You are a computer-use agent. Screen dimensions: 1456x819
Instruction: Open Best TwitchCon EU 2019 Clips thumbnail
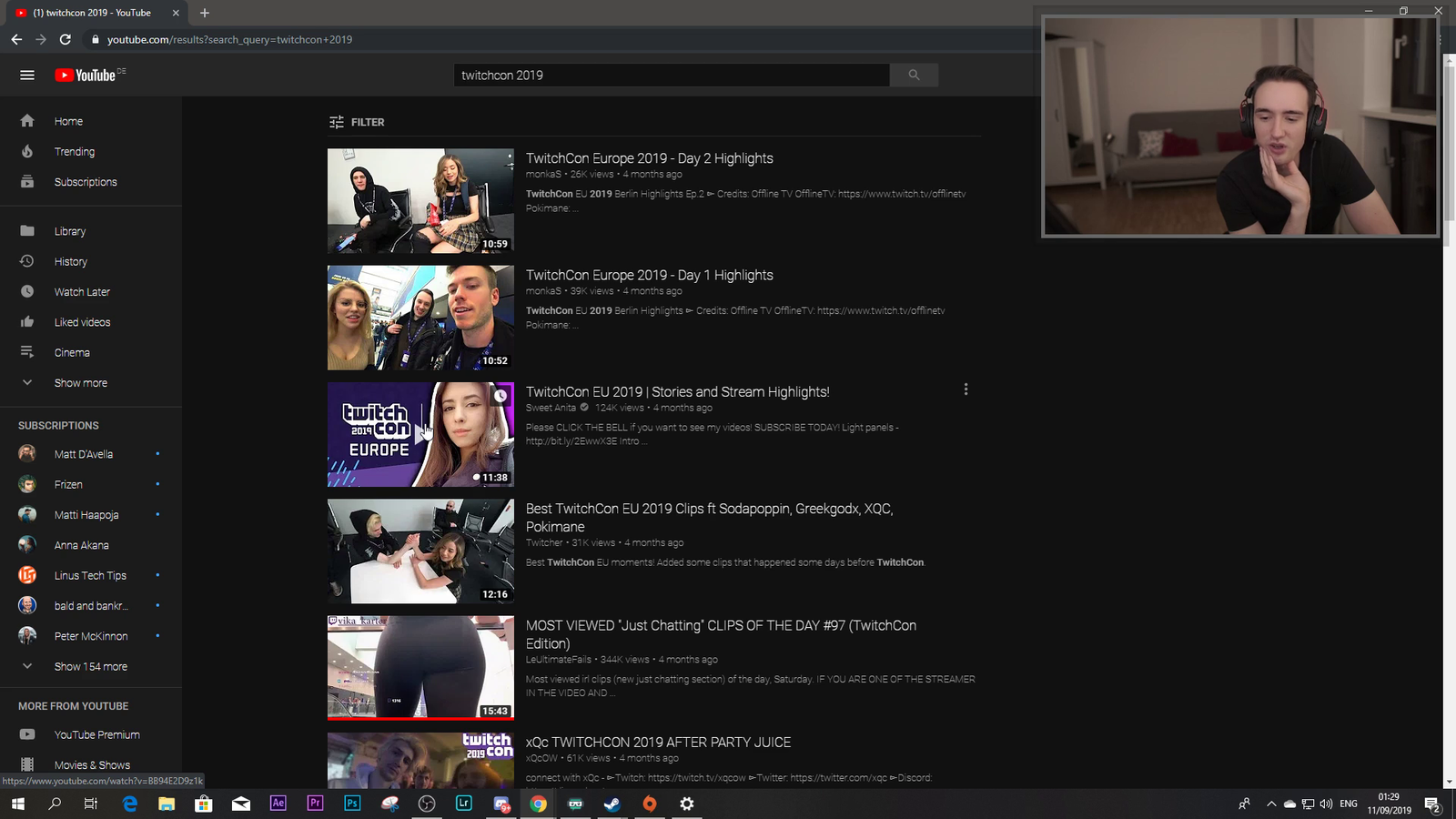point(420,551)
